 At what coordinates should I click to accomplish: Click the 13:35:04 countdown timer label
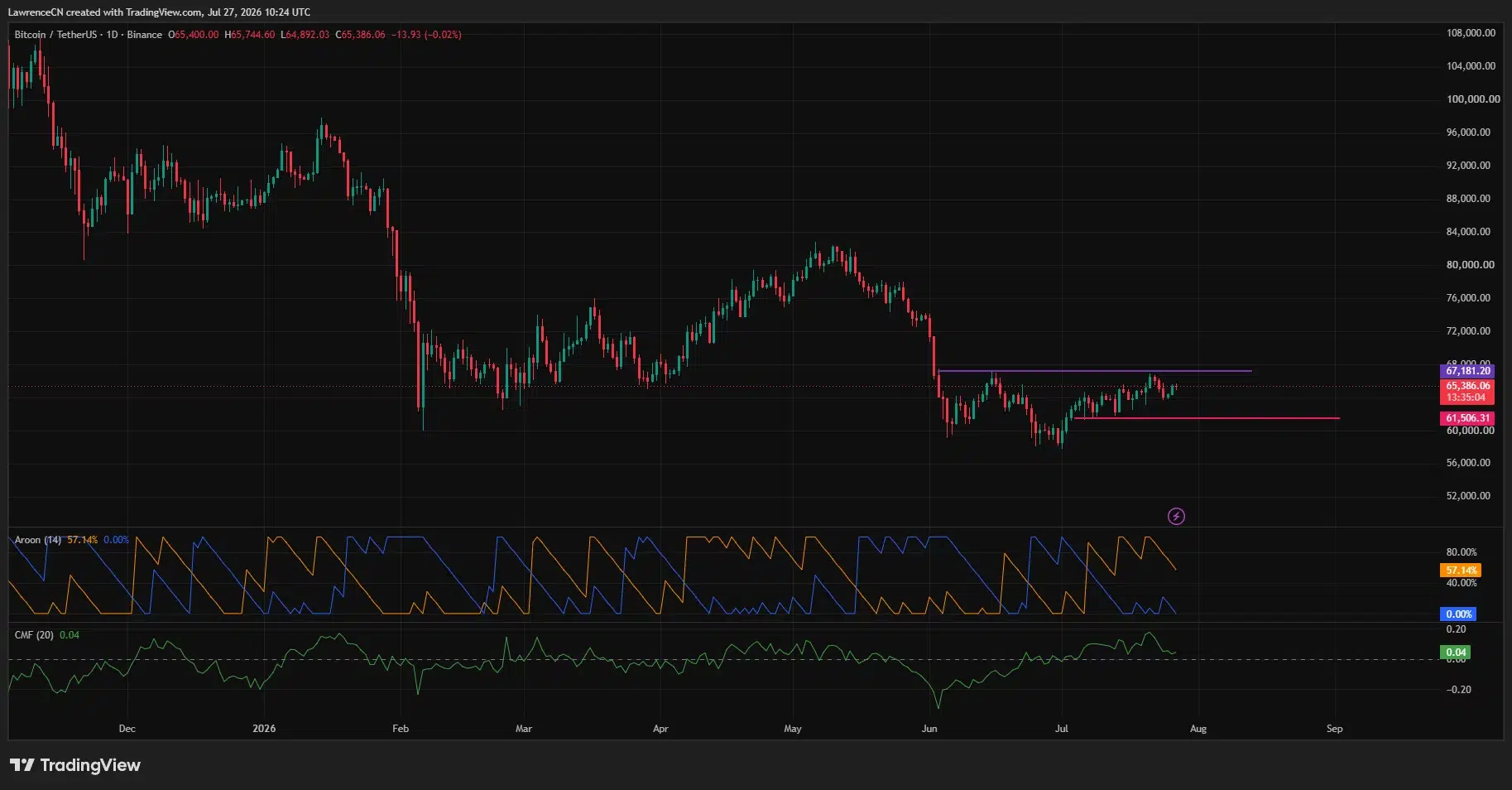pyautogui.click(x=1467, y=398)
